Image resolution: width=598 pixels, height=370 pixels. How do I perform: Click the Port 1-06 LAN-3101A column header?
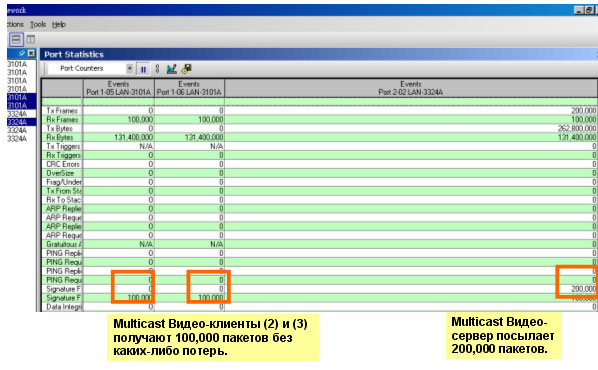[189, 88]
